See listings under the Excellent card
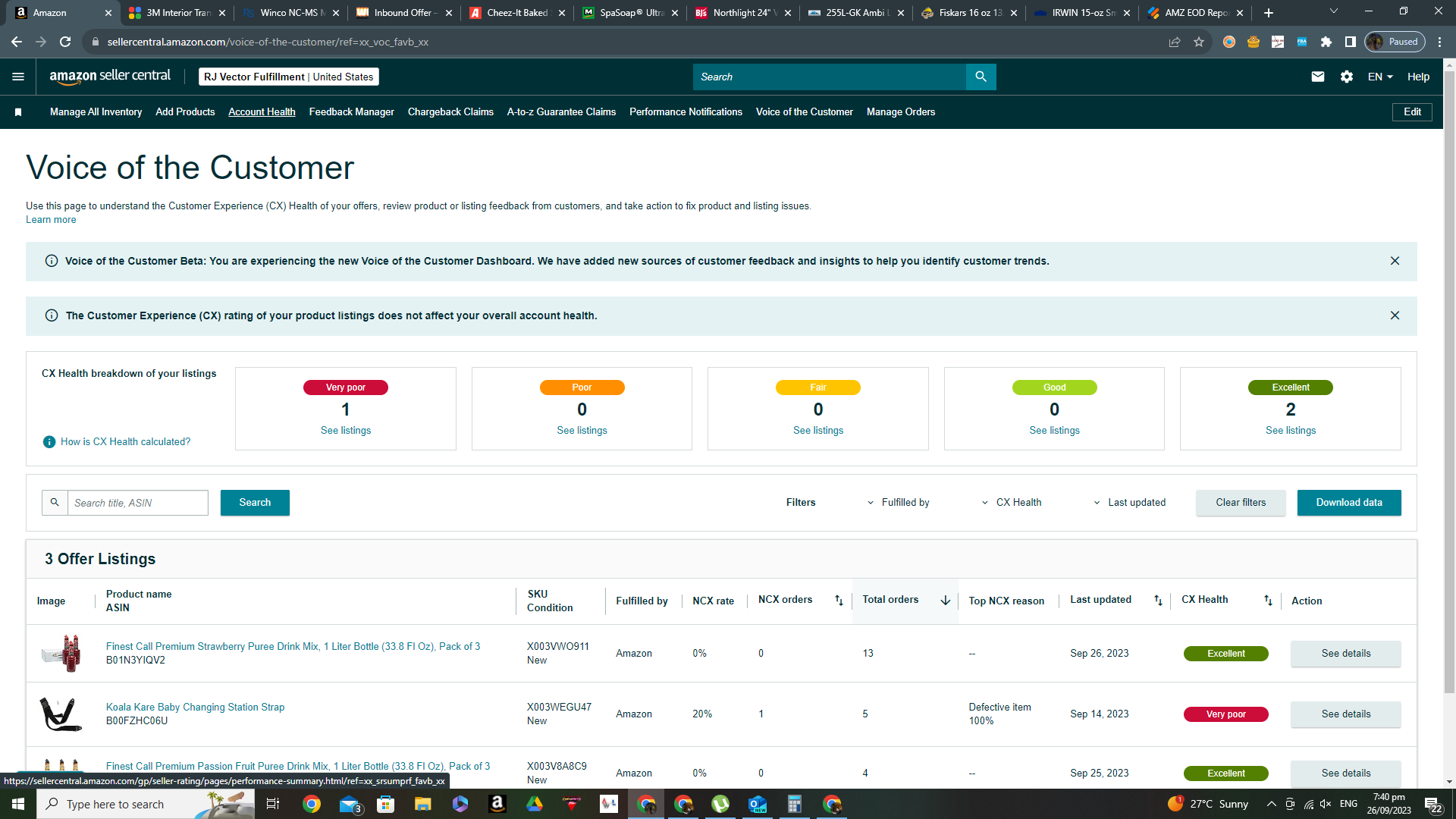The height and width of the screenshot is (819, 1456). coord(1291,431)
